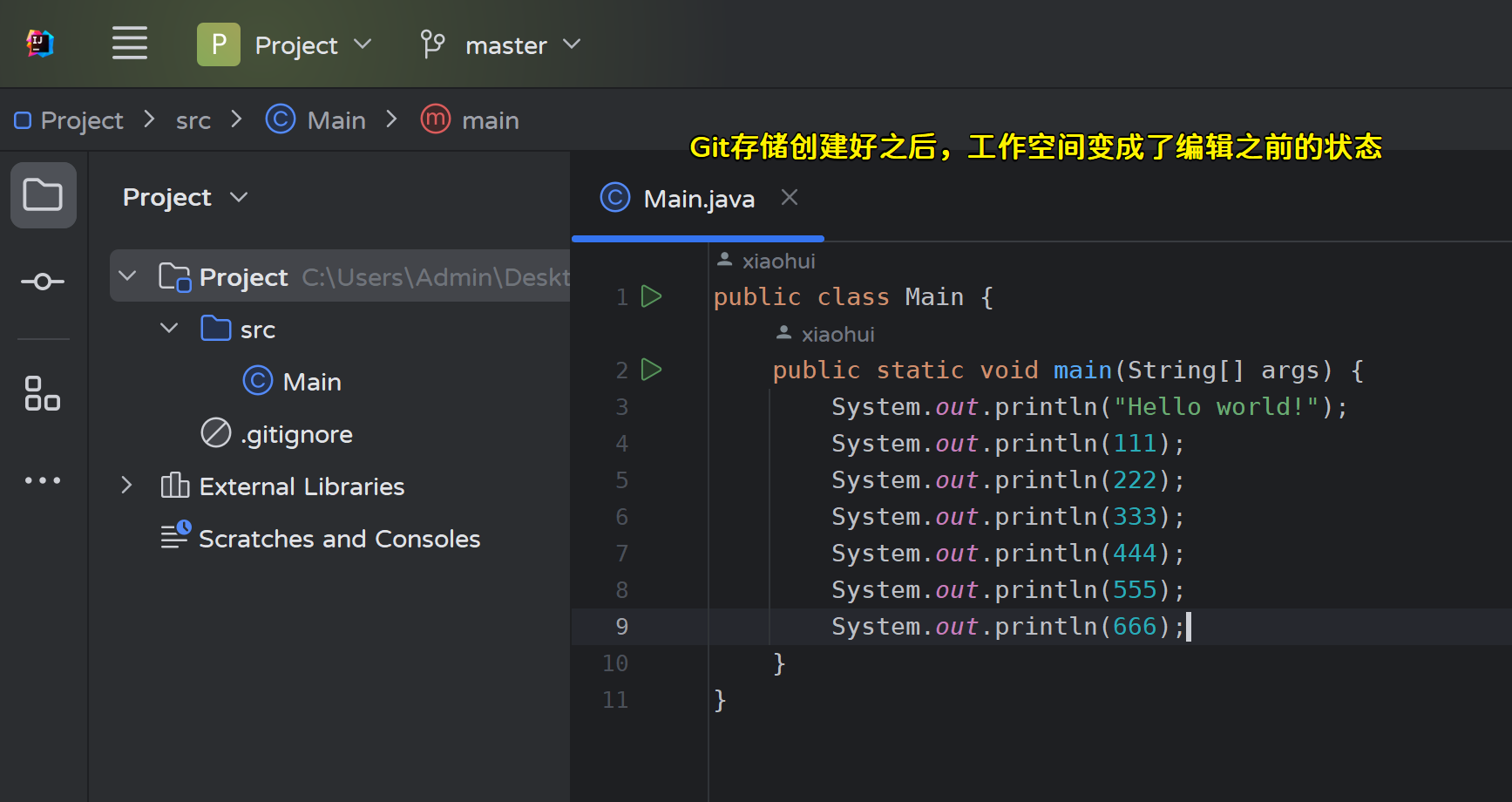Open the master branch dropdown
1512x802 pixels.
pyautogui.click(x=501, y=44)
